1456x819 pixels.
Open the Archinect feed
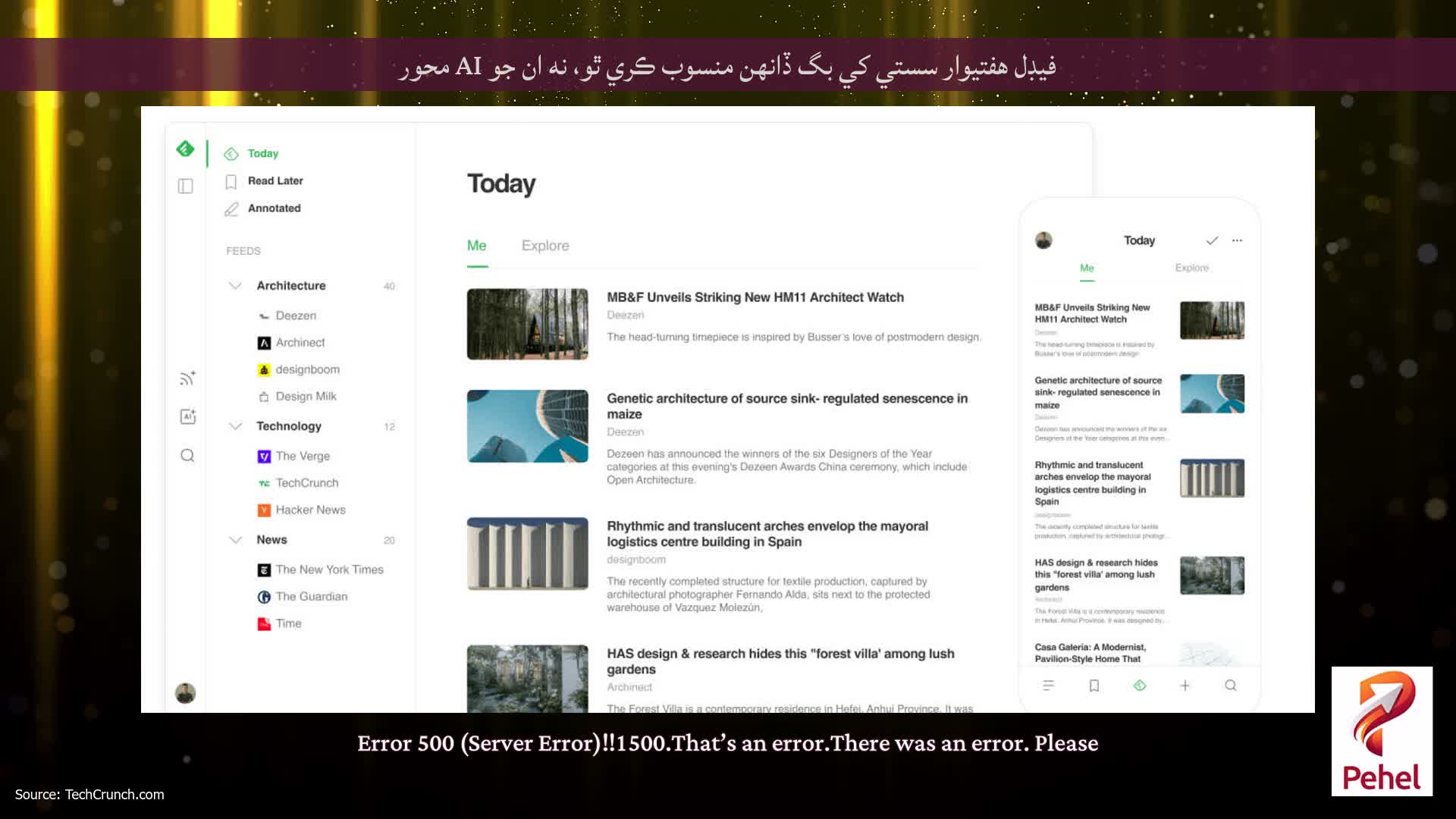pyautogui.click(x=300, y=343)
